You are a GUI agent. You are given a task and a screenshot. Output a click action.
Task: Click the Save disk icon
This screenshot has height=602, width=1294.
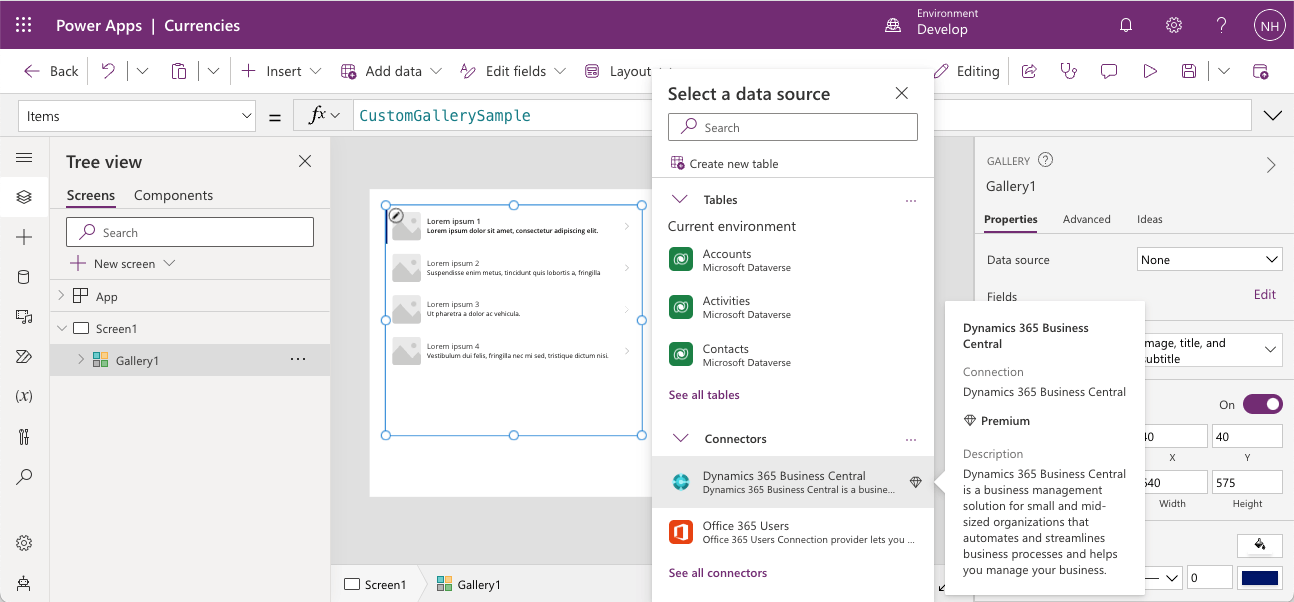[1189, 71]
